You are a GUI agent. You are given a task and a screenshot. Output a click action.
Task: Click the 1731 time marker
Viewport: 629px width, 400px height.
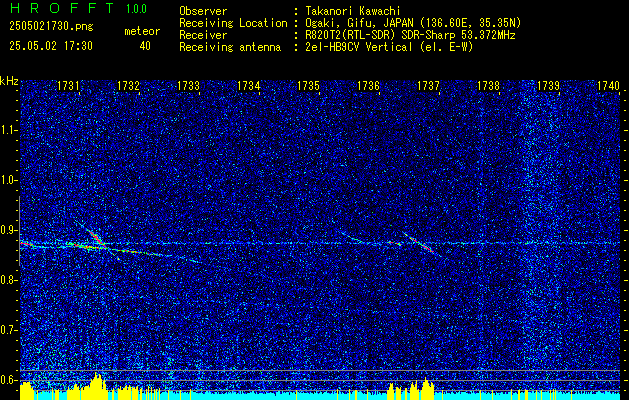pos(68,86)
